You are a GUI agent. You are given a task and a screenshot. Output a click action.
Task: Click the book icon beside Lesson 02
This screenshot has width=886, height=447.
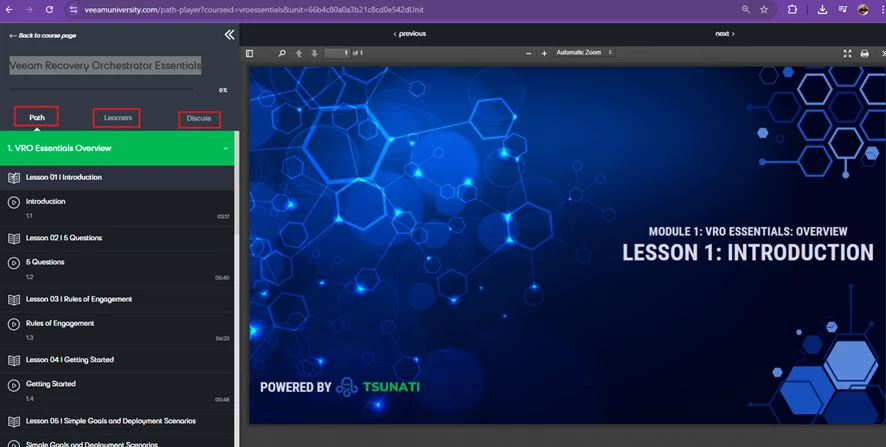tap(14, 238)
